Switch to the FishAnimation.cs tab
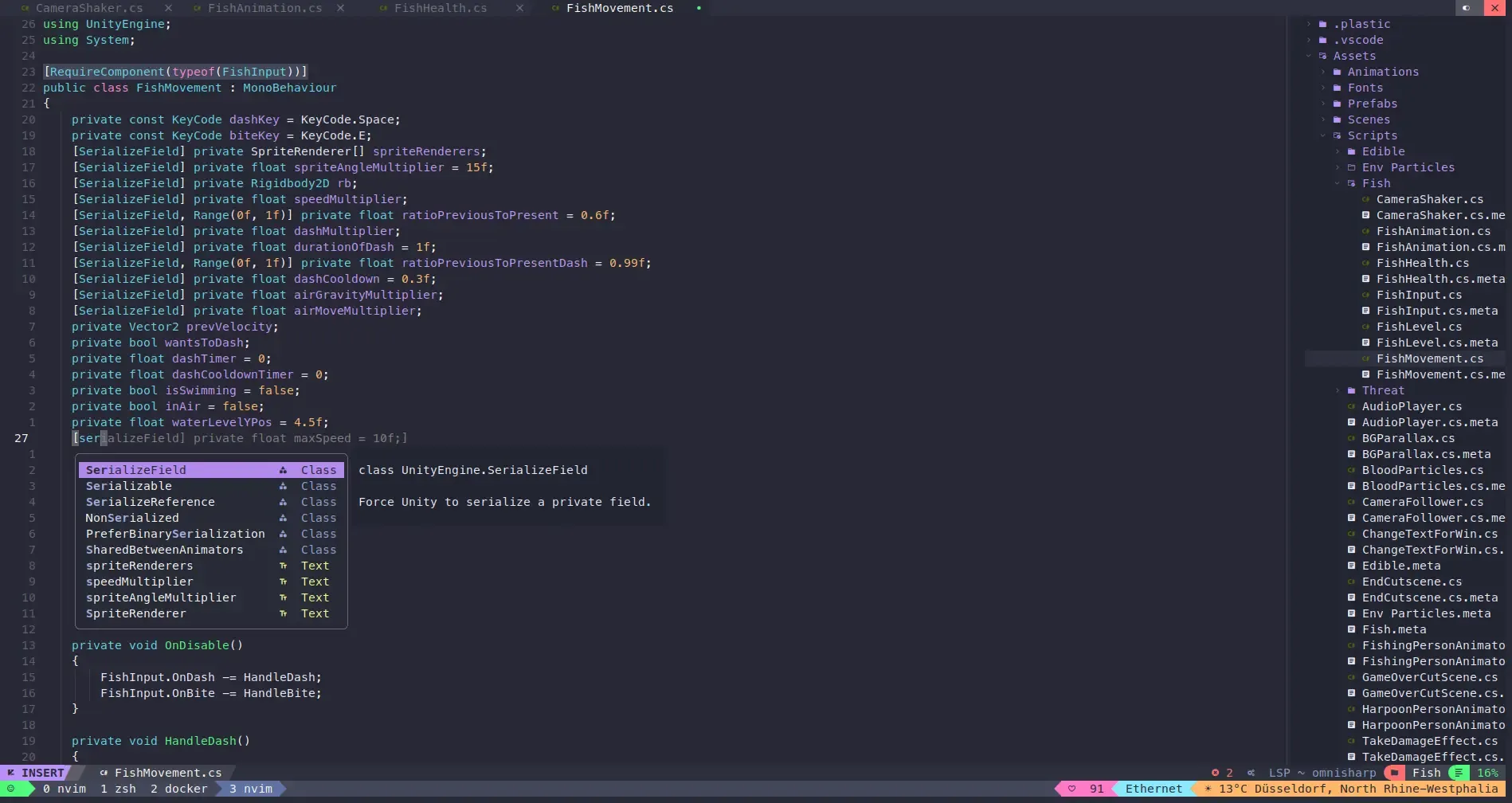Screen dimensions: 1512x803 264,8
